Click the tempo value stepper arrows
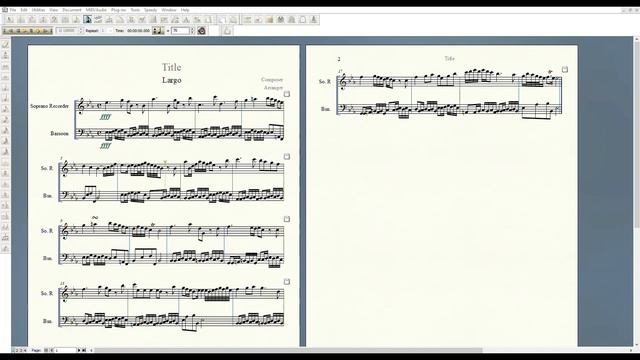This screenshot has width=640, height=360. 192,31
